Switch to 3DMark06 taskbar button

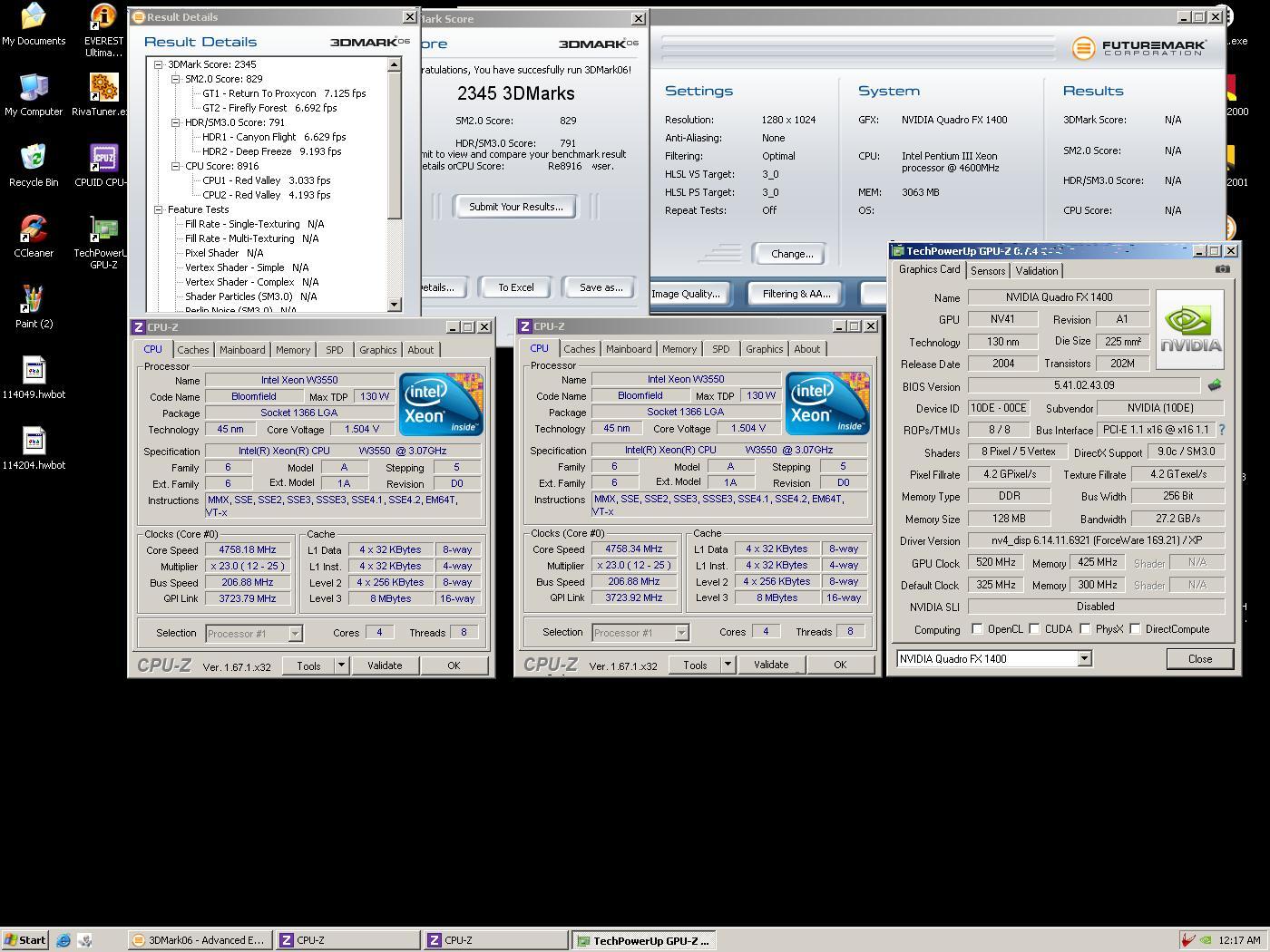(x=200, y=940)
